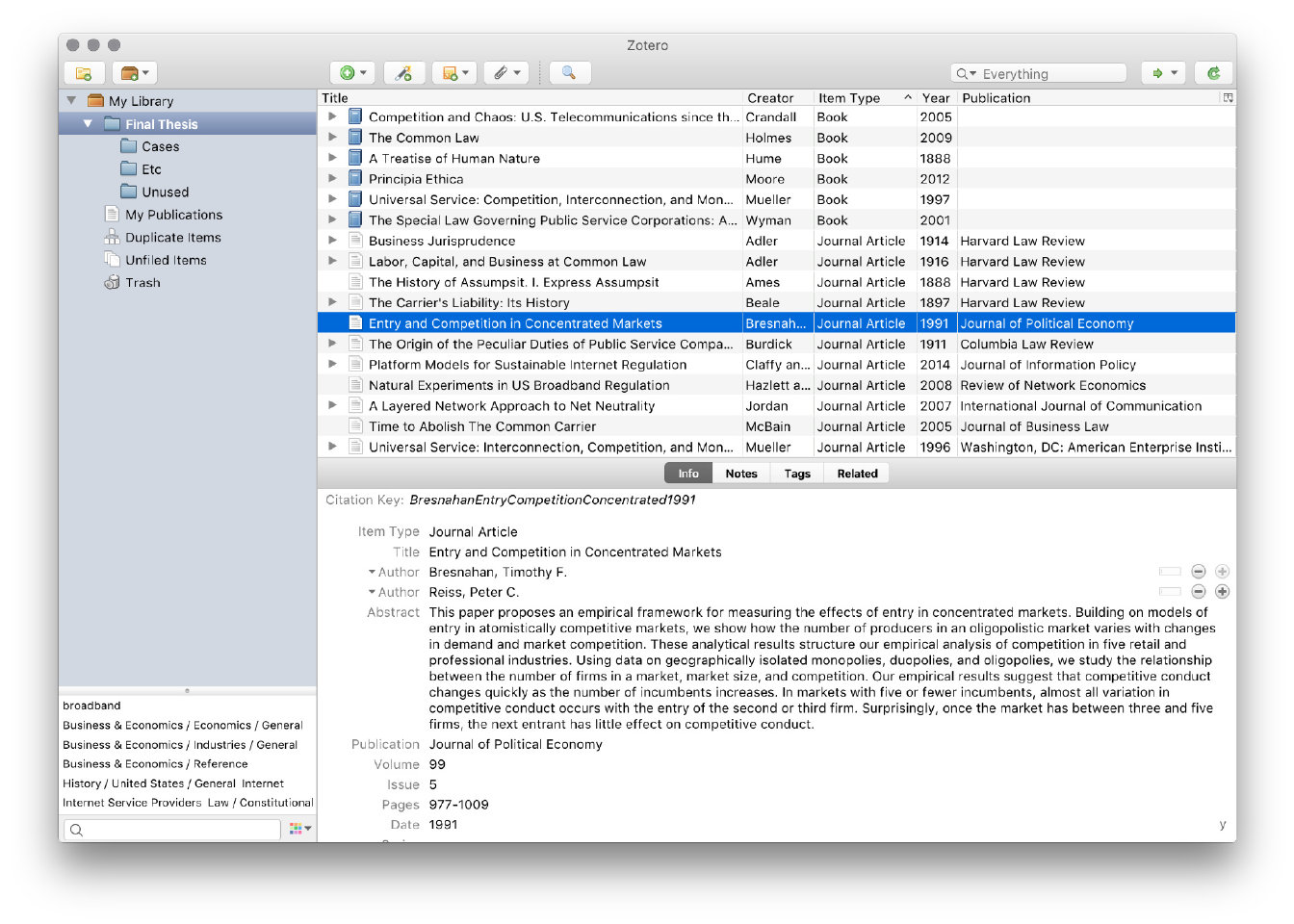Add author after Reiss with plus button

pyautogui.click(x=1222, y=592)
